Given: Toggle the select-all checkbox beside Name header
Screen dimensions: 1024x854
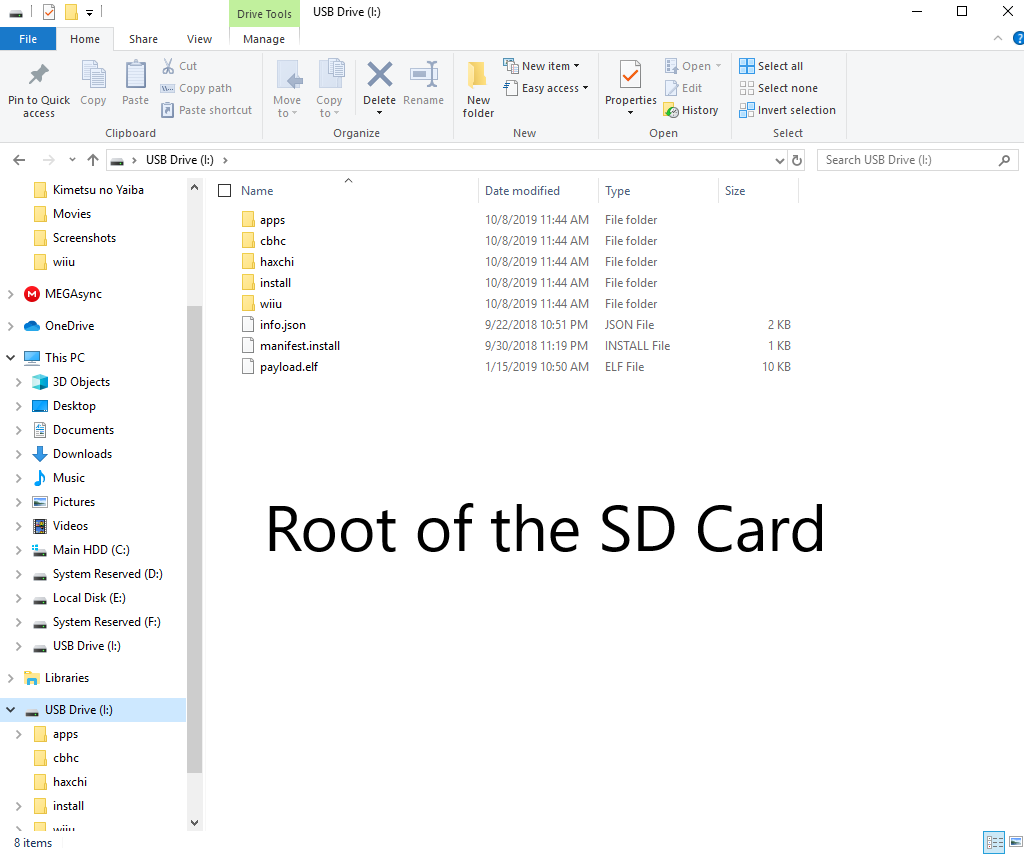Looking at the screenshot, I should [x=225, y=191].
